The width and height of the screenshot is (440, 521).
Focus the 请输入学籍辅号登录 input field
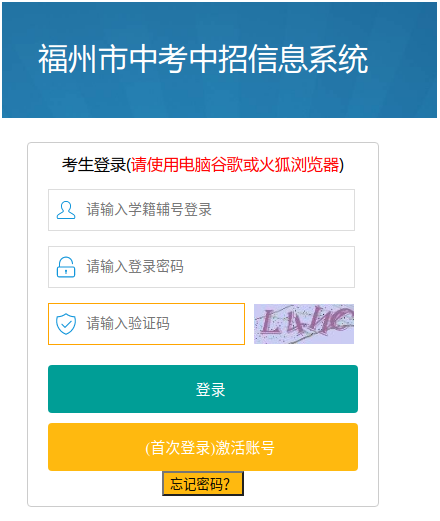[x=201, y=210]
